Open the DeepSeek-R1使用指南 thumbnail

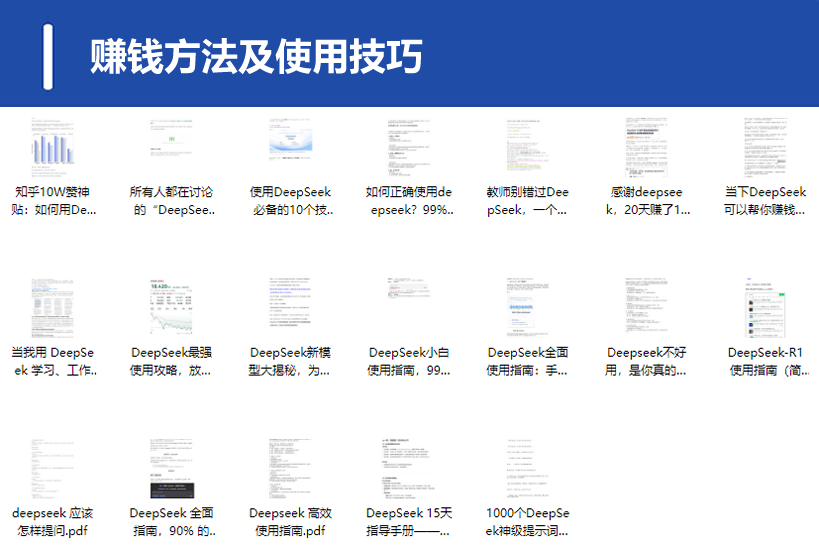coord(766,308)
